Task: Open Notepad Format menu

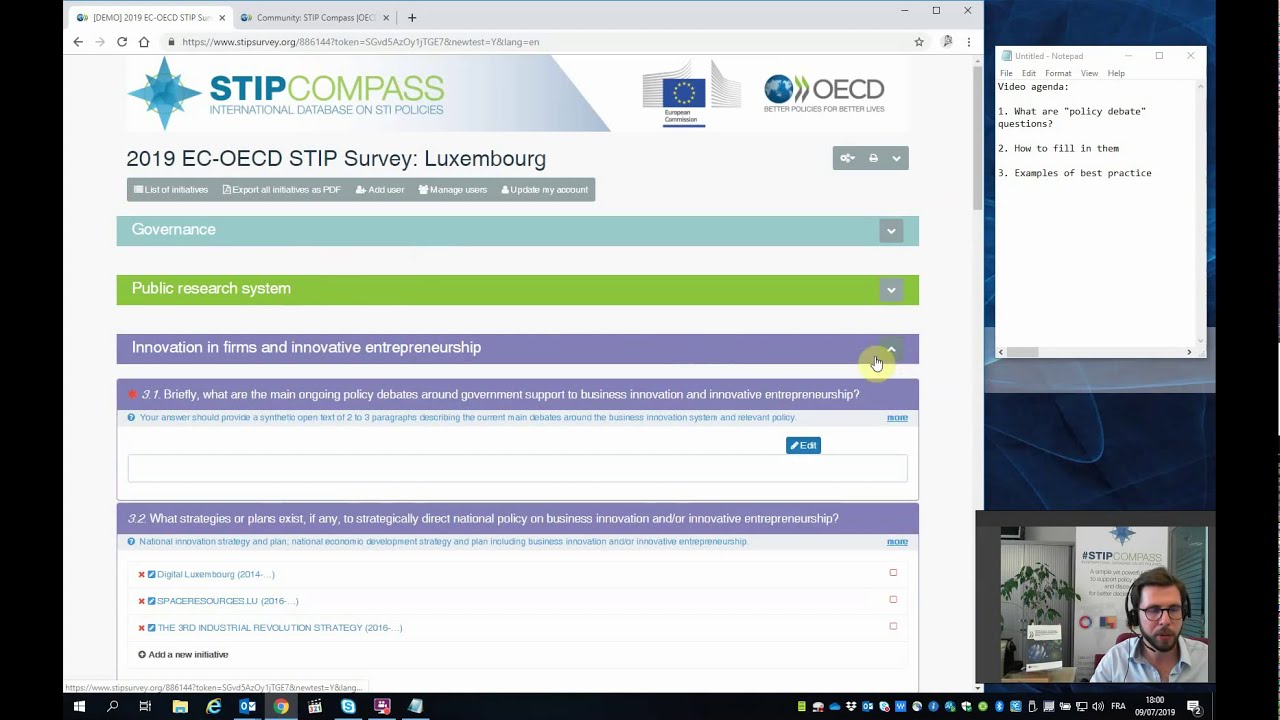Action: pyautogui.click(x=1058, y=73)
